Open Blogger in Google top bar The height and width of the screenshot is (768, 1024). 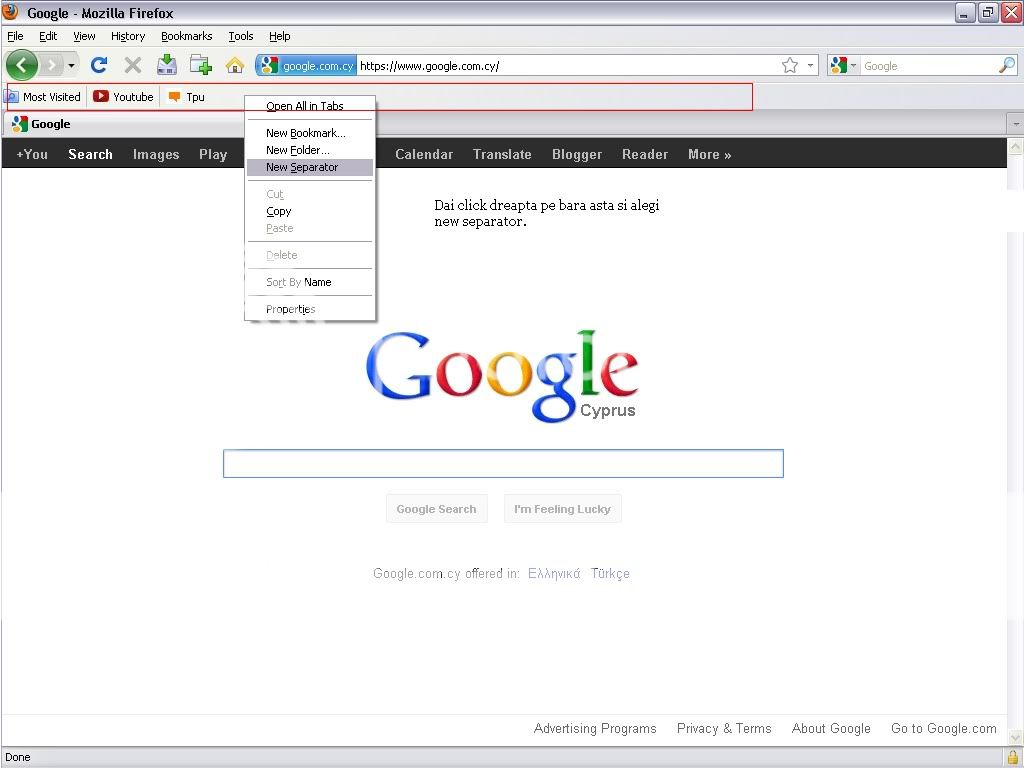tap(577, 154)
